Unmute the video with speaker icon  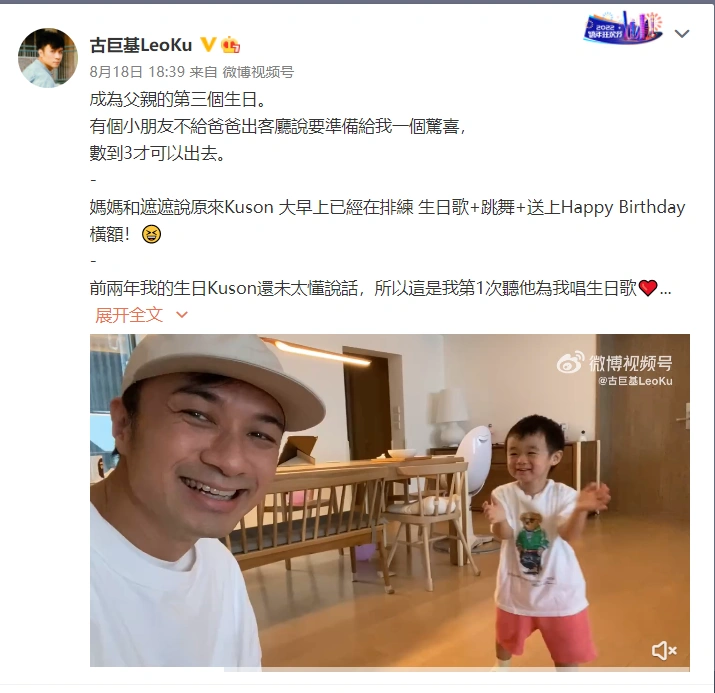pyautogui.click(x=664, y=650)
